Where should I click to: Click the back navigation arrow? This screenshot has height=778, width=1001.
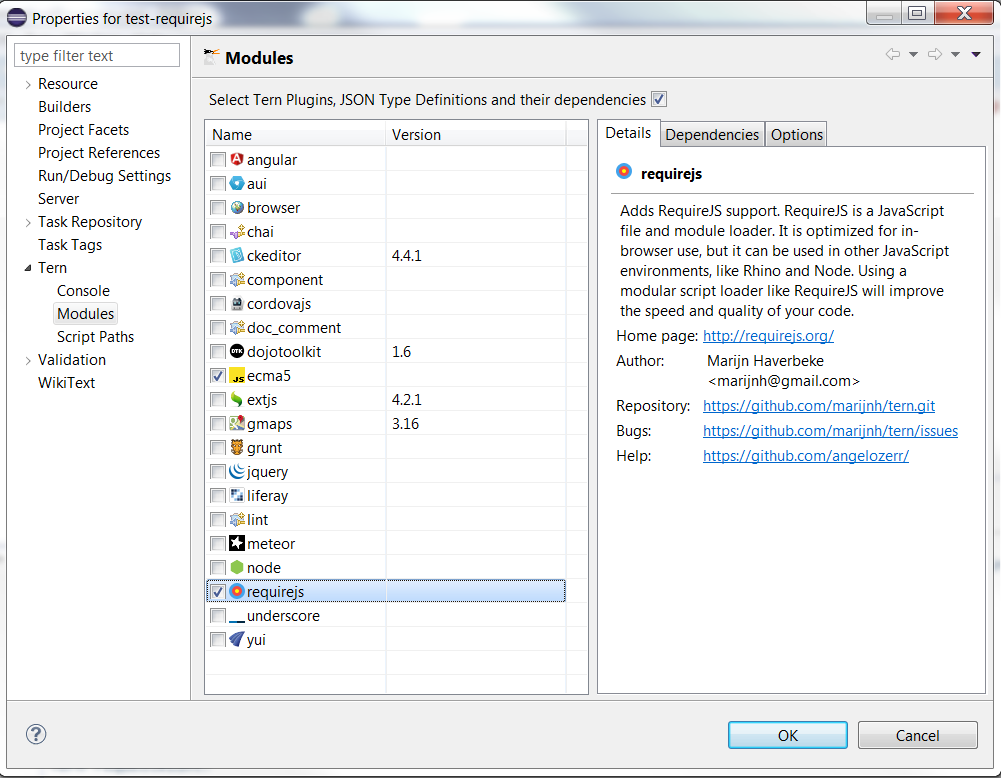893,54
